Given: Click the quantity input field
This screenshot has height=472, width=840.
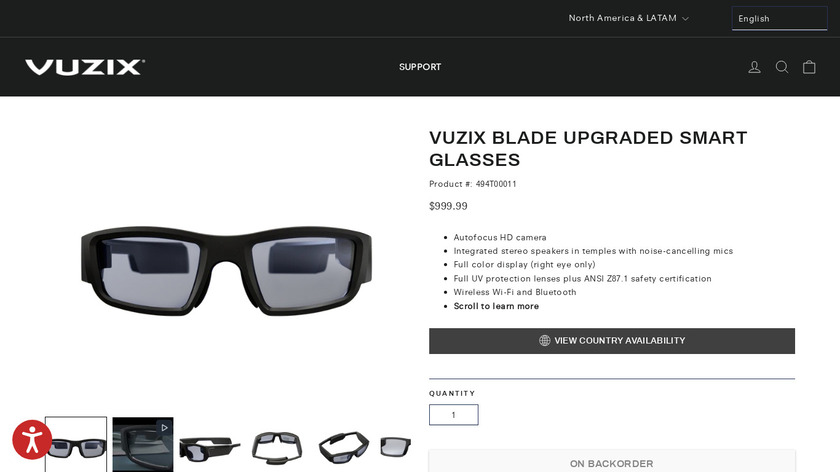Looking at the screenshot, I should [454, 415].
